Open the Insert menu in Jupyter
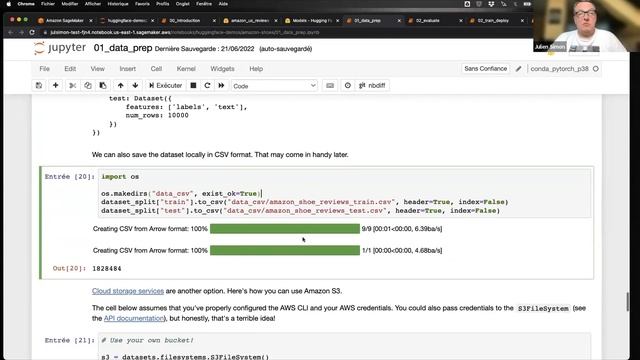This screenshot has height=360, width=640. [x=128, y=69]
